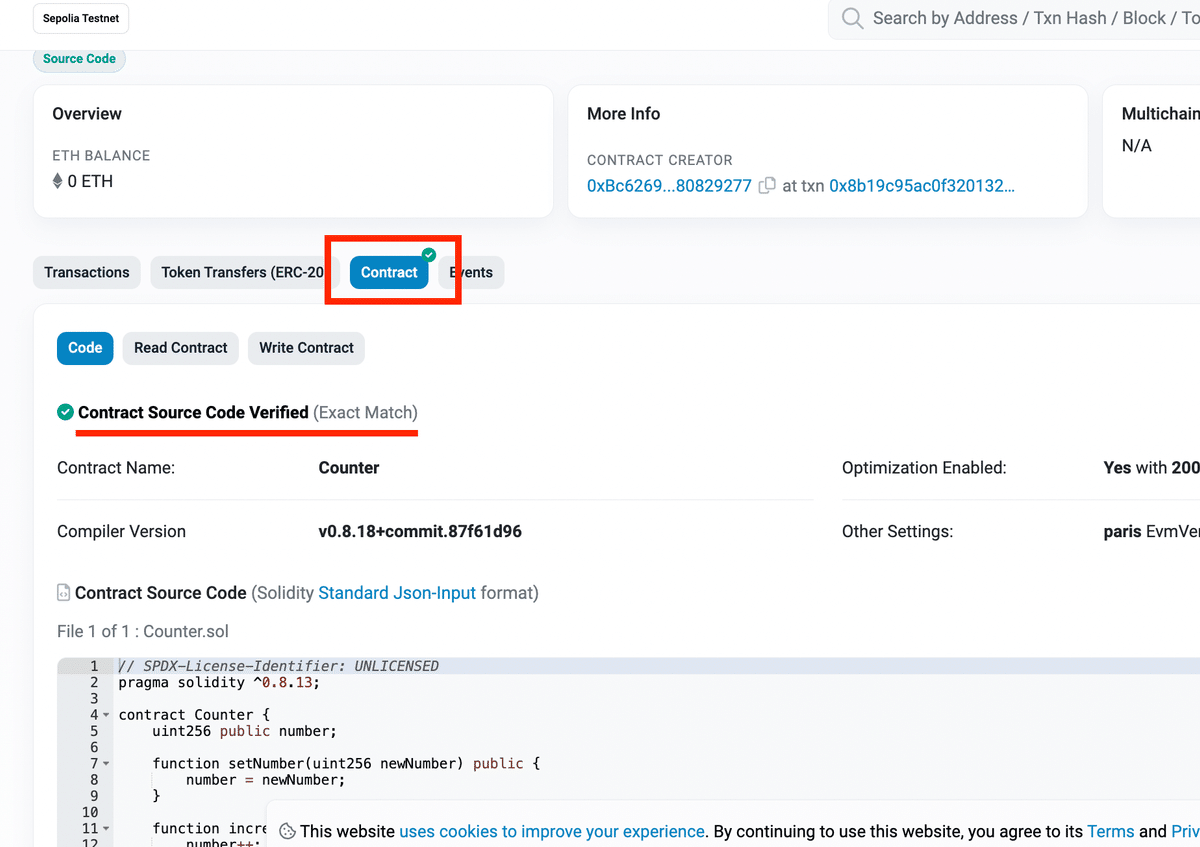Image resolution: width=1200 pixels, height=847 pixels.
Task: Open the Terms link in cookie banner
Action: pyautogui.click(x=1111, y=831)
